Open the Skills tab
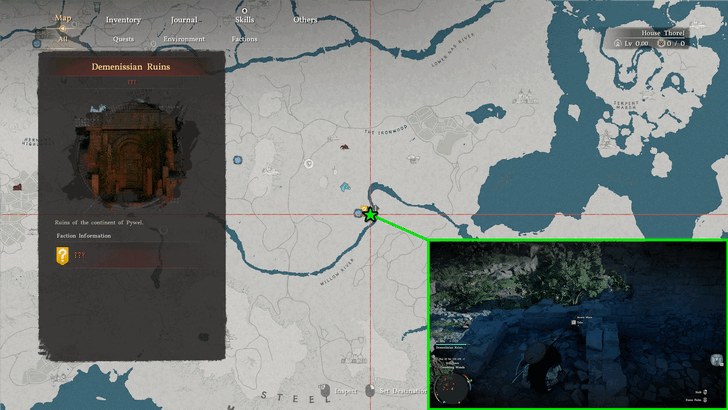This screenshot has height=410, width=728. pos(244,20)
